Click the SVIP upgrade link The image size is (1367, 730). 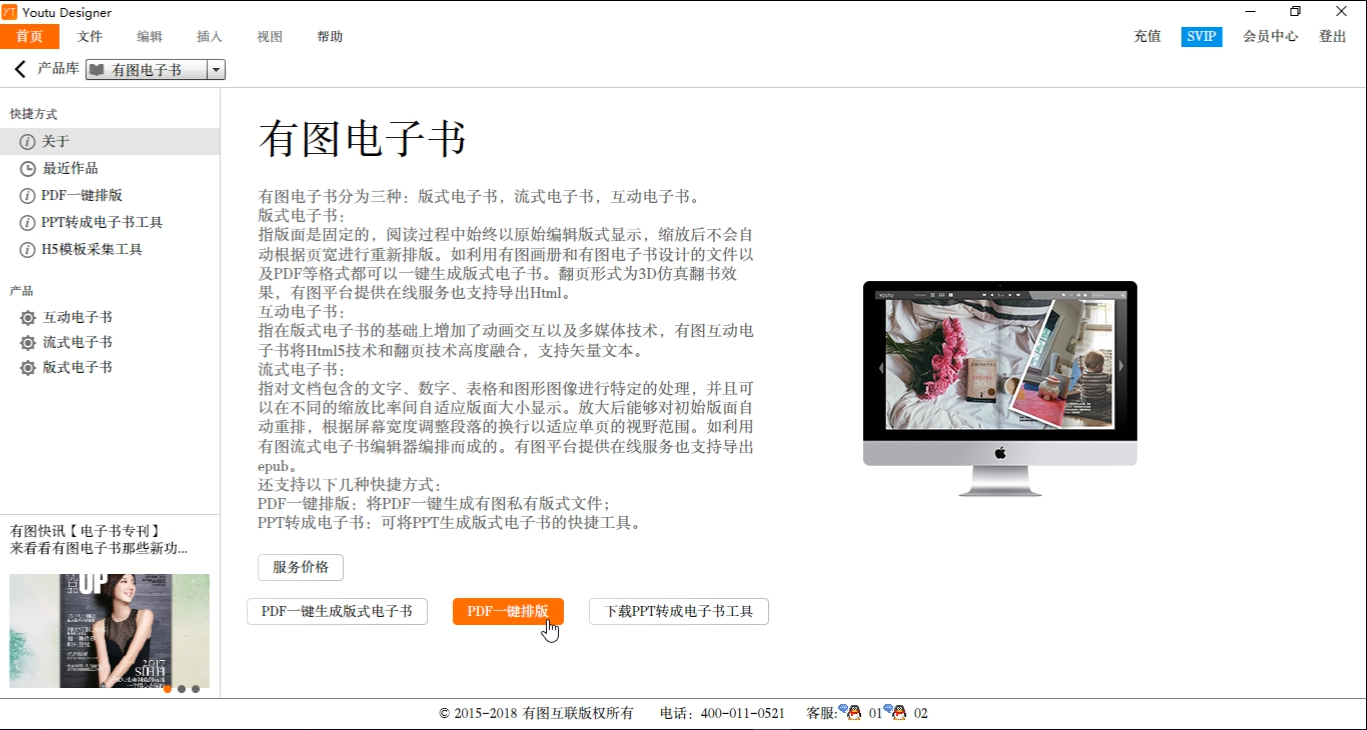point(1200,36)
